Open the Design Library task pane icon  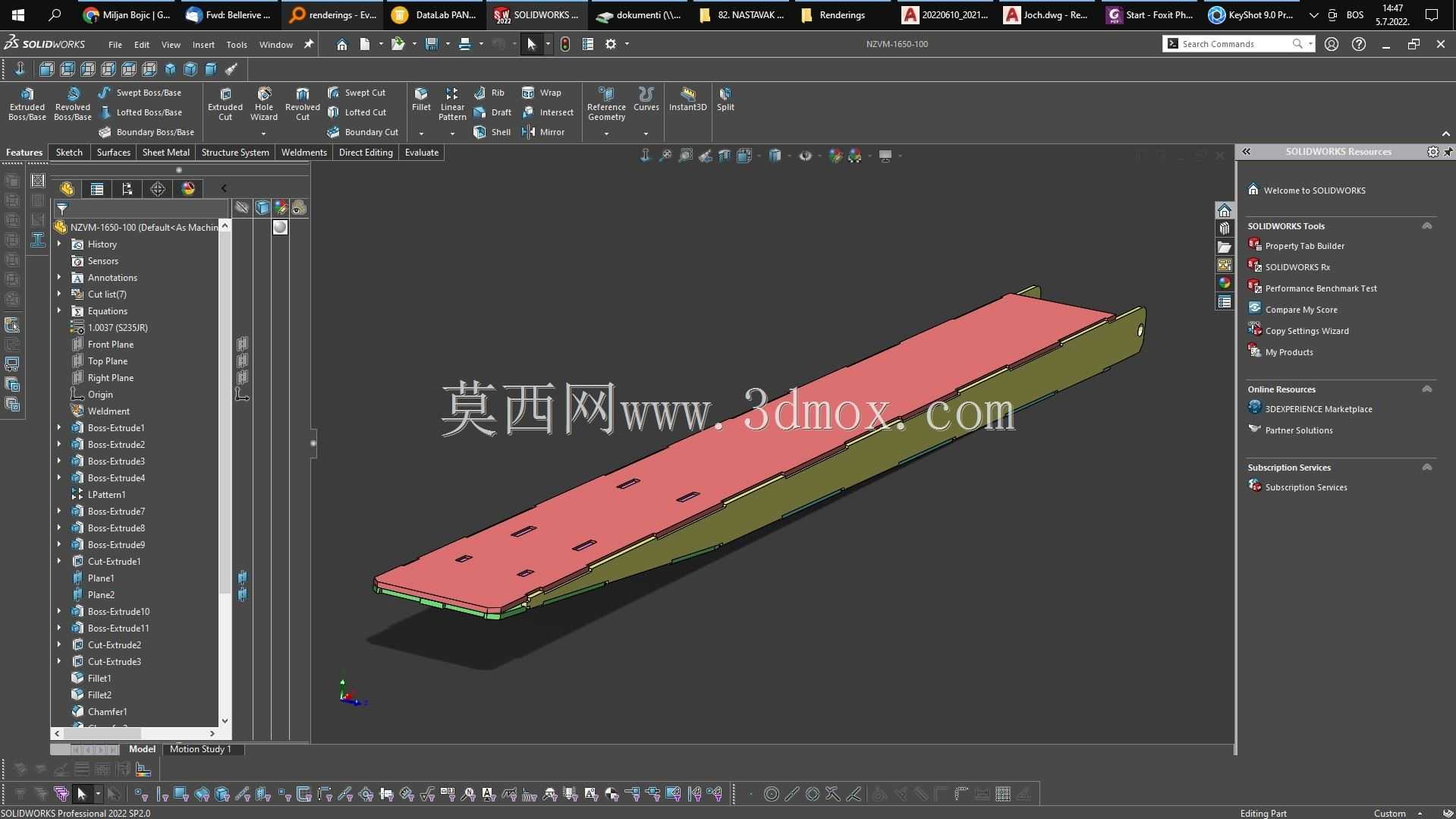click(x=1224, y=228)
